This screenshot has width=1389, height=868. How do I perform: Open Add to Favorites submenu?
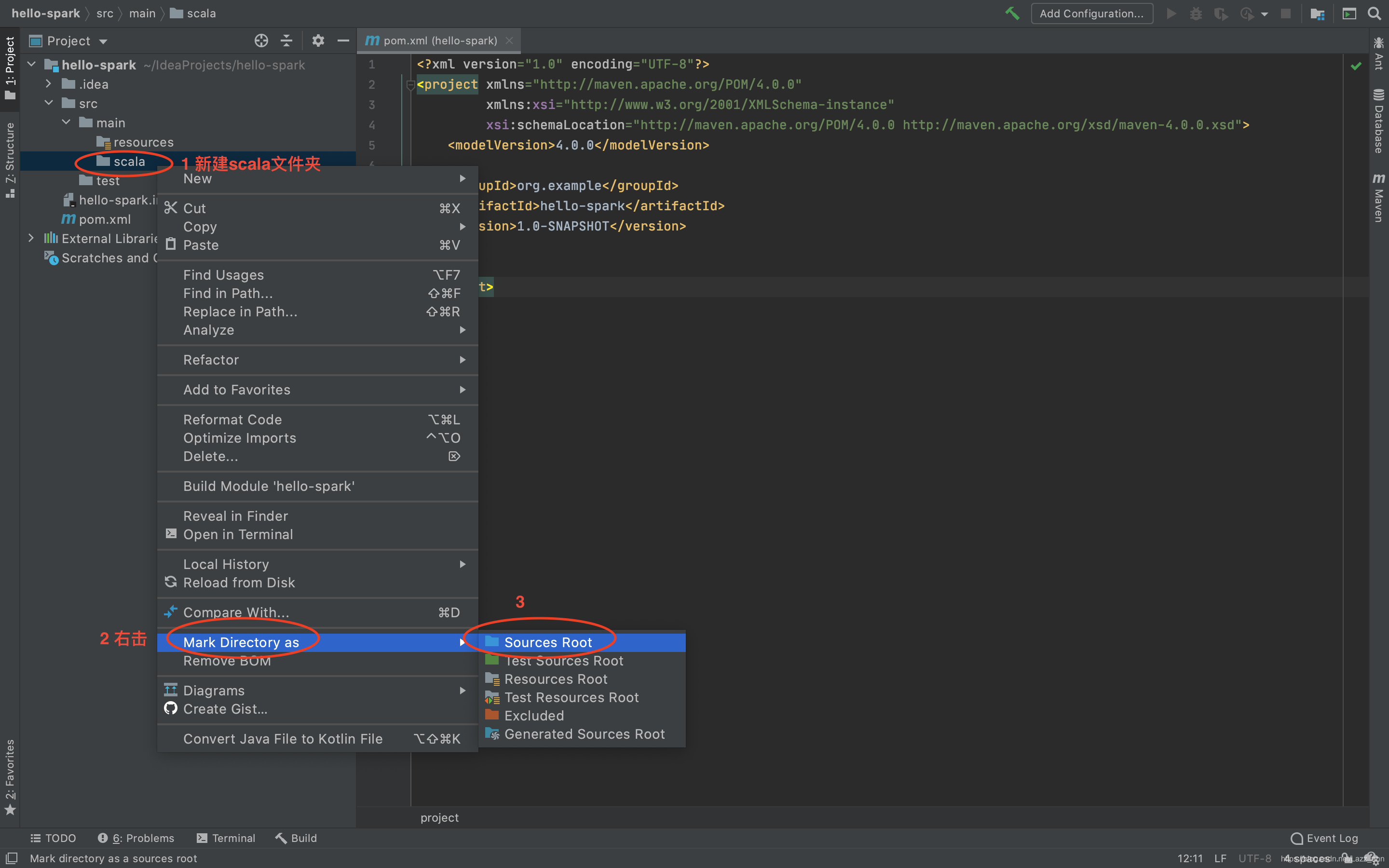(317, 389)
